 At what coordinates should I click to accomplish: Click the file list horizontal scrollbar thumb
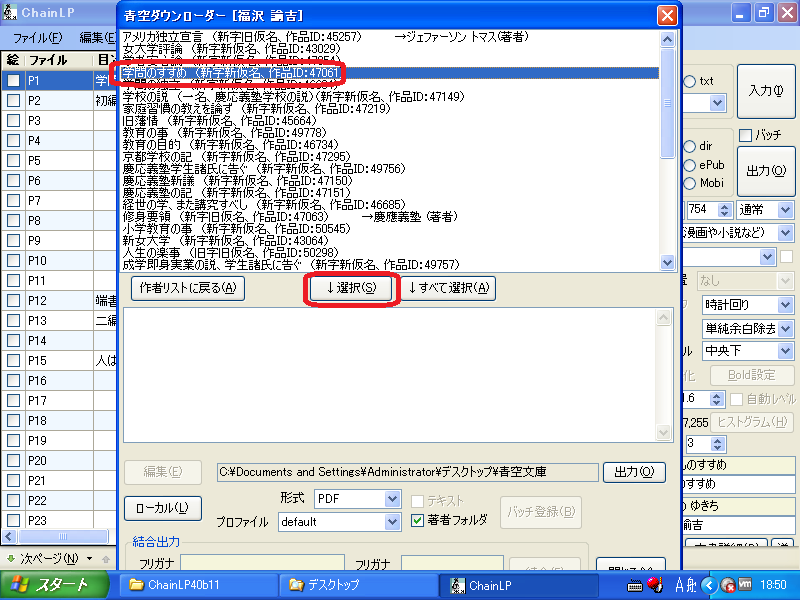pyautogui.click(x=63, y=536)
